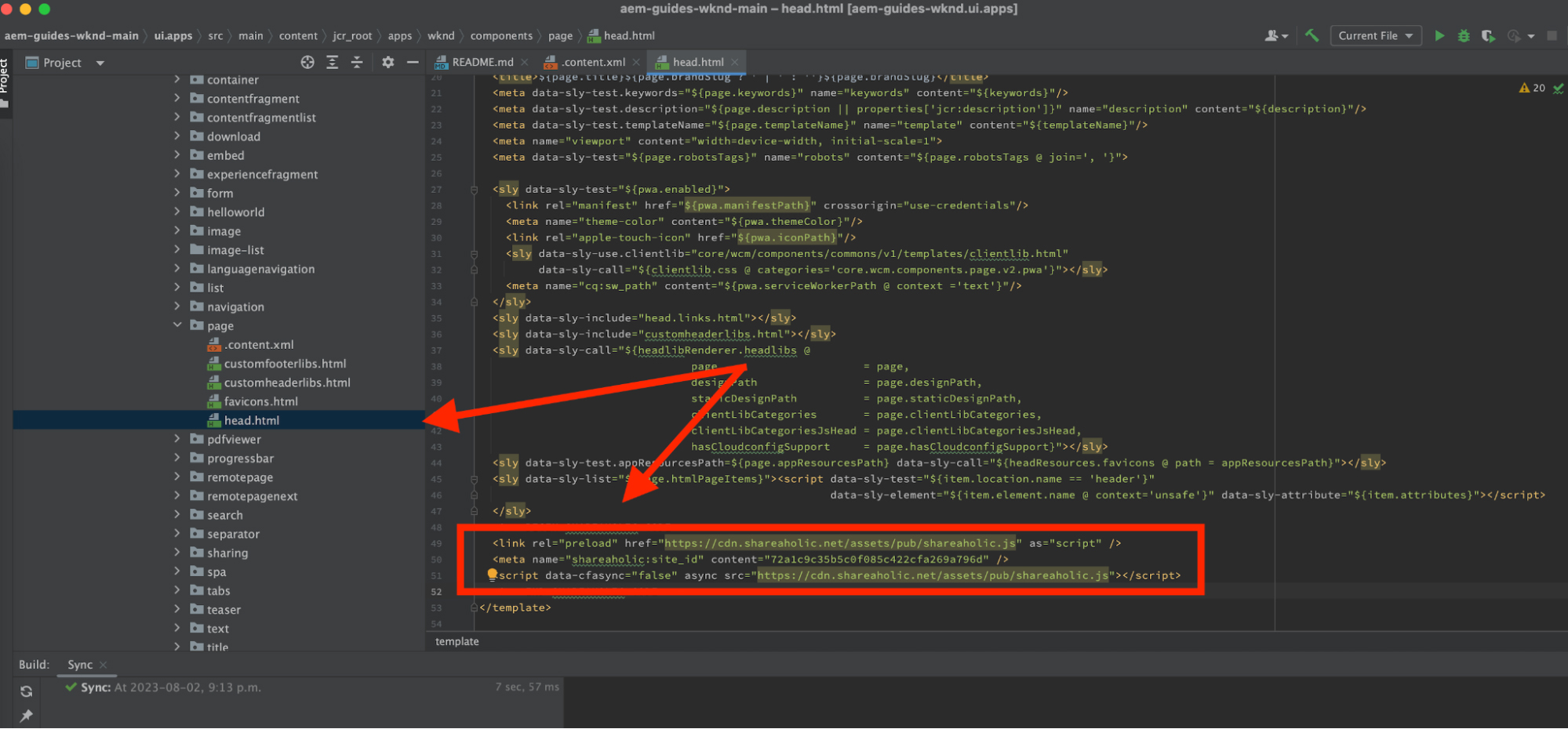1568x729 pixels.
Task: Click the grey Stop square icon
Action: 1552,35
